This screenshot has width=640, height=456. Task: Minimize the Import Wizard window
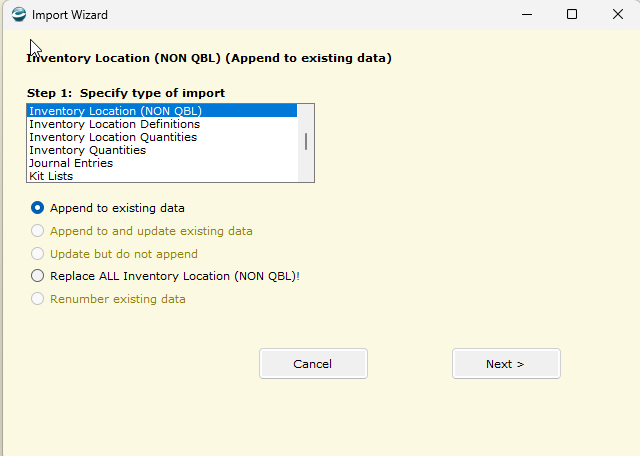[527, 15]
